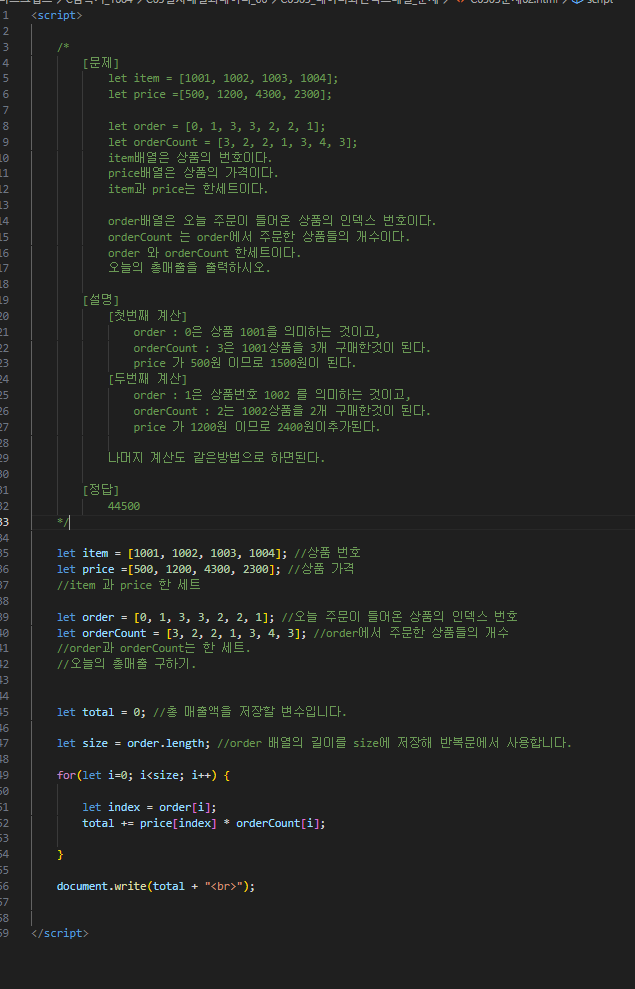Click the closing brace of the for loop
635x989 pixels.
click(61, 854)
